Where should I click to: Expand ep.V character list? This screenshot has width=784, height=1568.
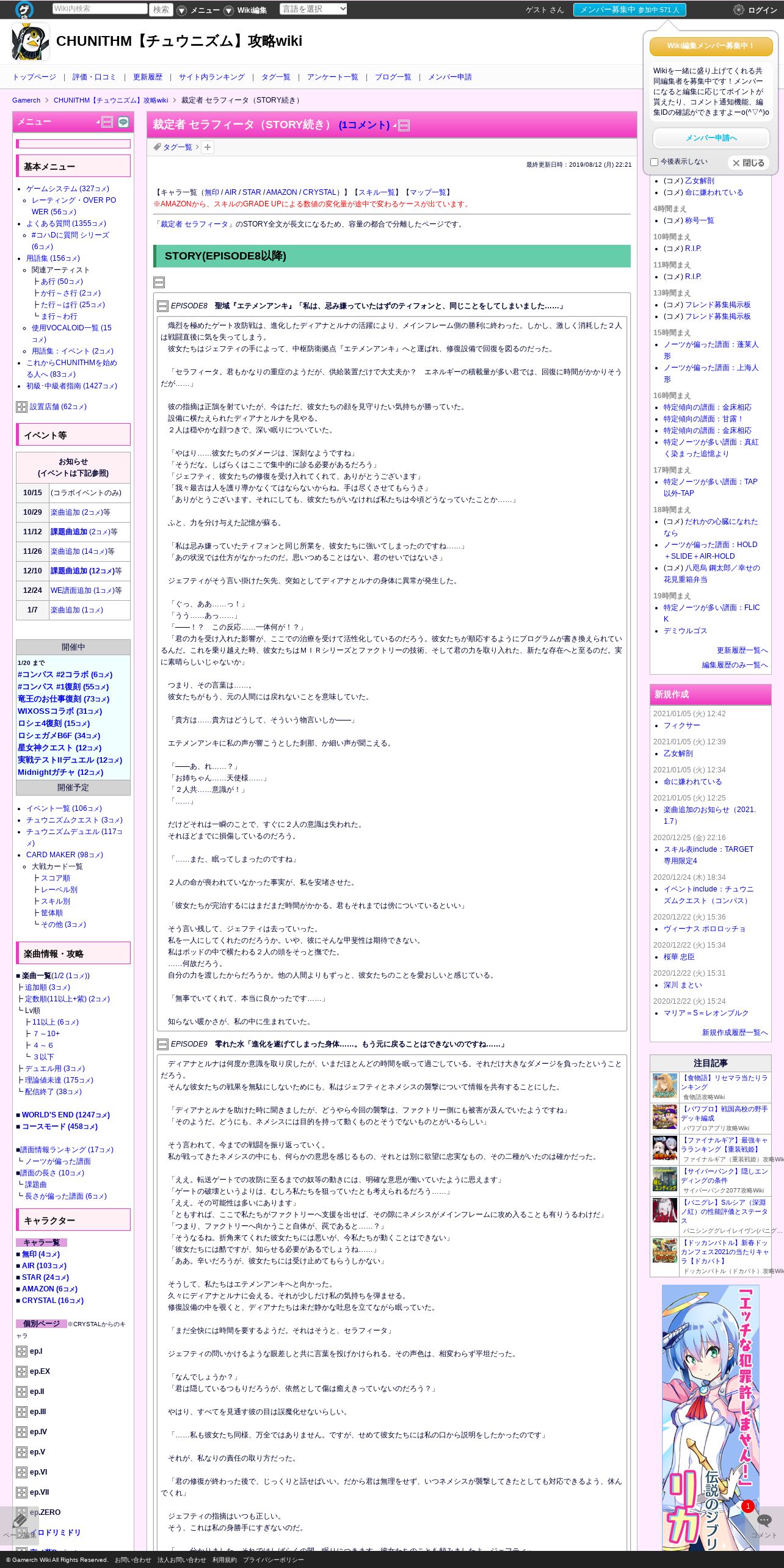[21, 1452]
